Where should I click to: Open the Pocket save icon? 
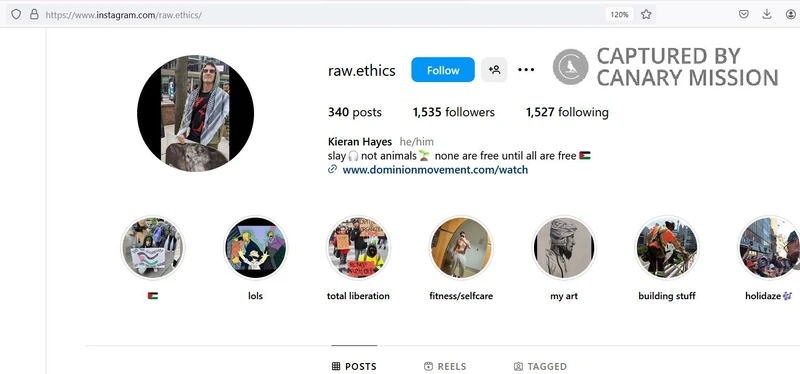click(744, 14)
